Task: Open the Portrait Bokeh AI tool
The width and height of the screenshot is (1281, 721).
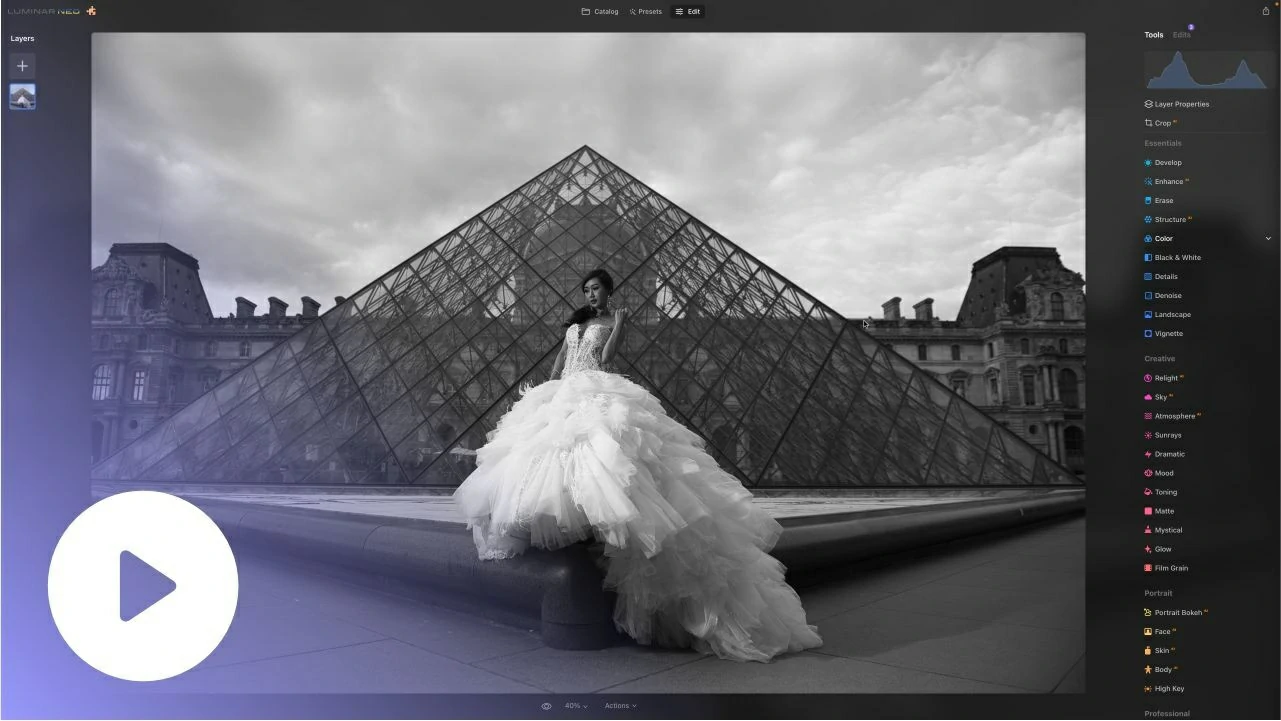Action: pos(1178,612)
